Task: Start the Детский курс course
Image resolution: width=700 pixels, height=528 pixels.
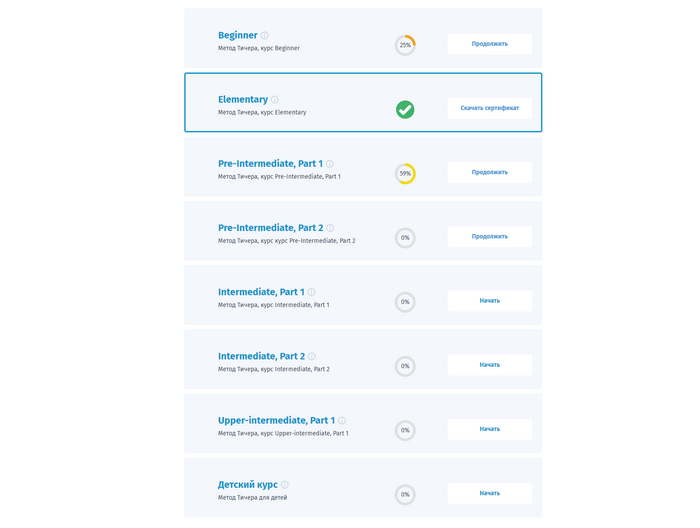Action: [x=489, y=493]
